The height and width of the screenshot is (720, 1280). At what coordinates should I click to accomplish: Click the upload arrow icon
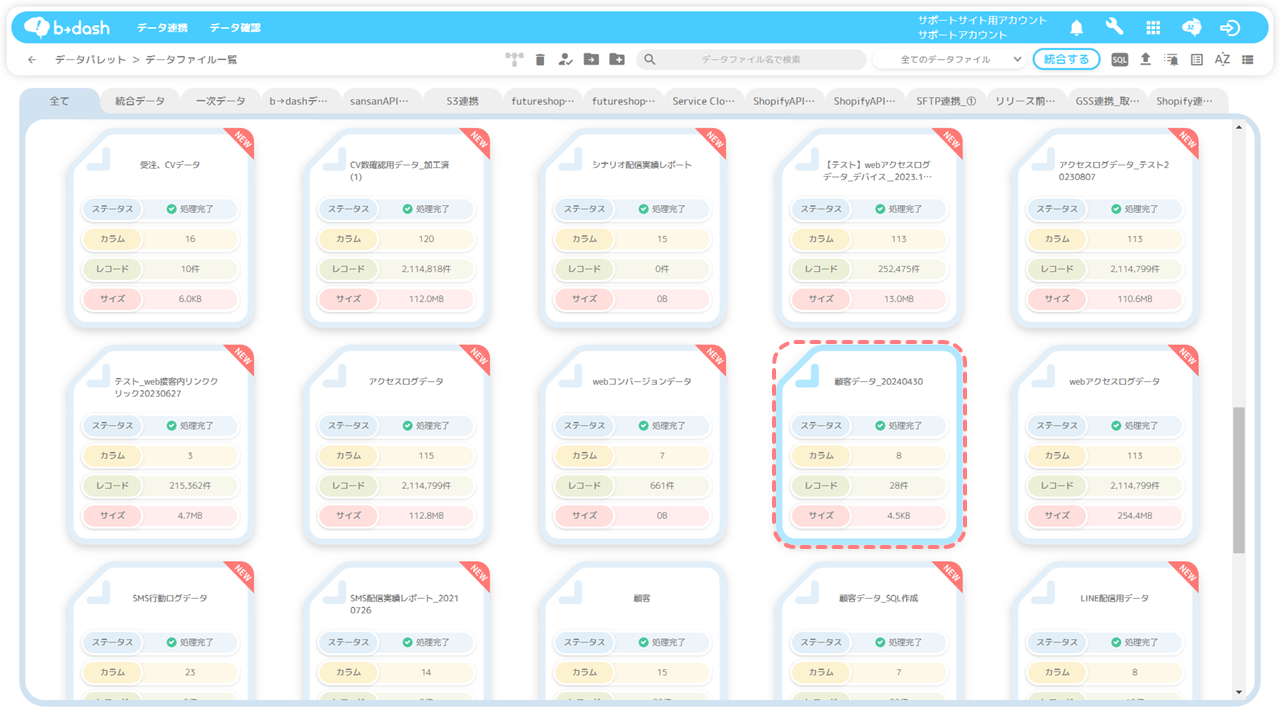(1146, 60)
